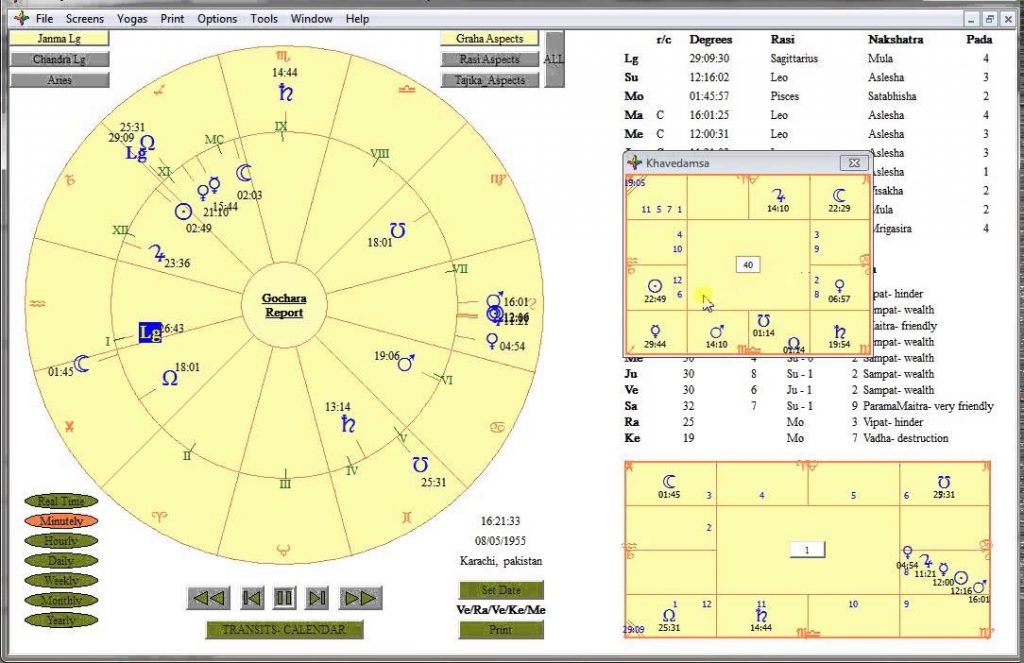Image resolution: width=1024 pixels, height=663 pixels.
Task: Open the Set Date dialog
Action: [499, 590]
